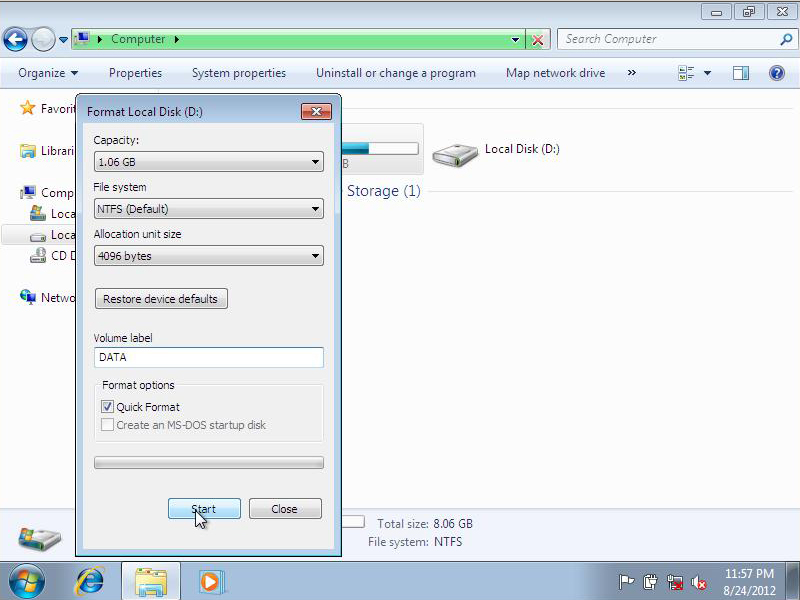Open the Help question mark icon

pyautogui.click(x=777, y=73)
